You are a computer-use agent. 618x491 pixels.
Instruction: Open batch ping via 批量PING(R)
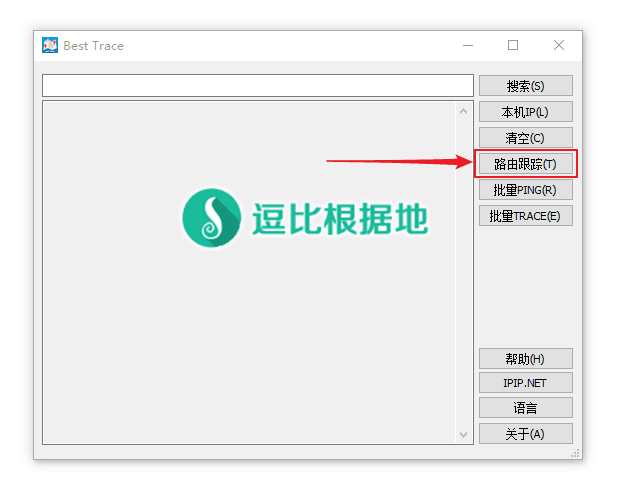point(525,190)
